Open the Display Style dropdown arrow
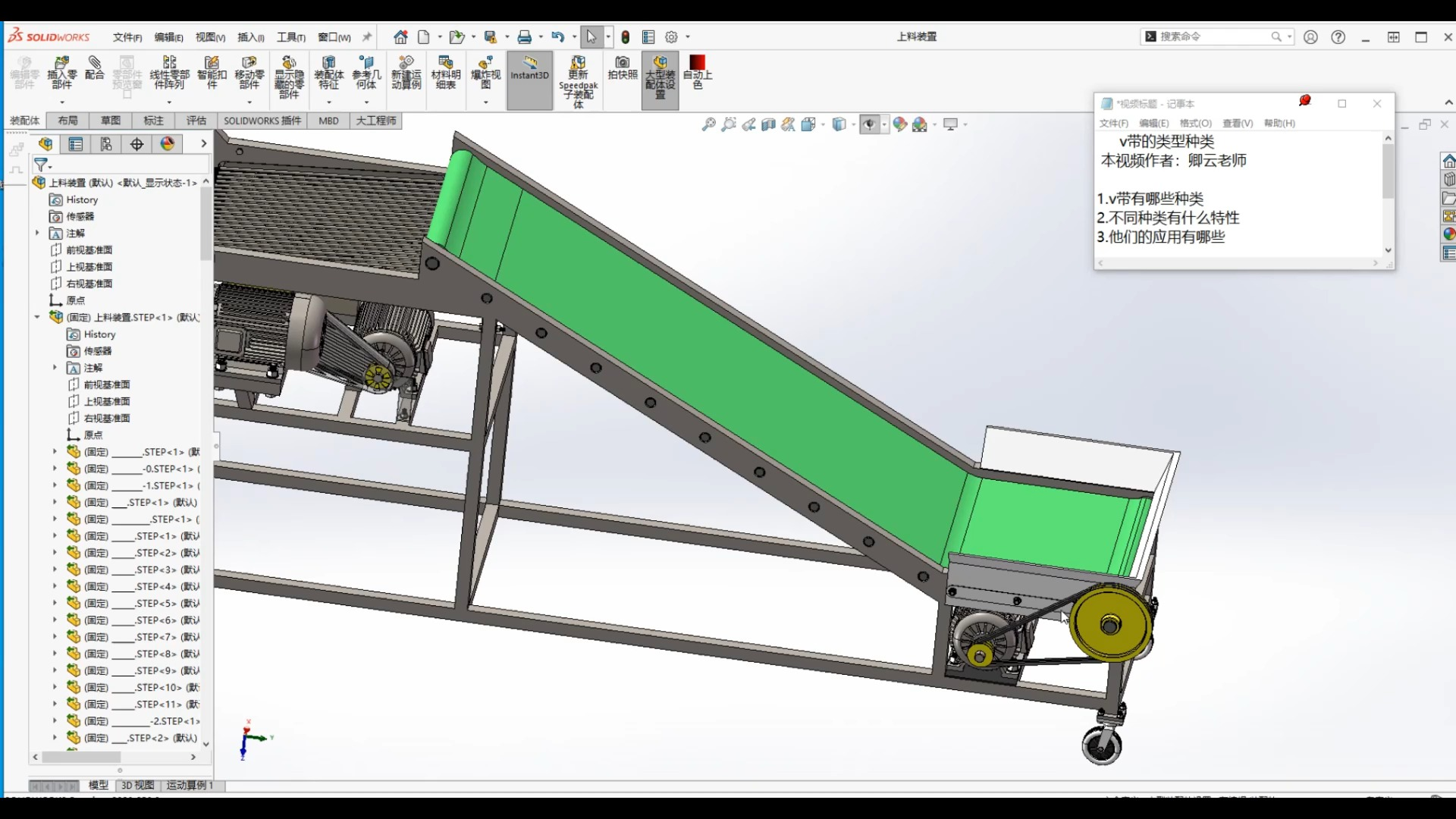This screenshot has height=819, width=1456. 853,125
